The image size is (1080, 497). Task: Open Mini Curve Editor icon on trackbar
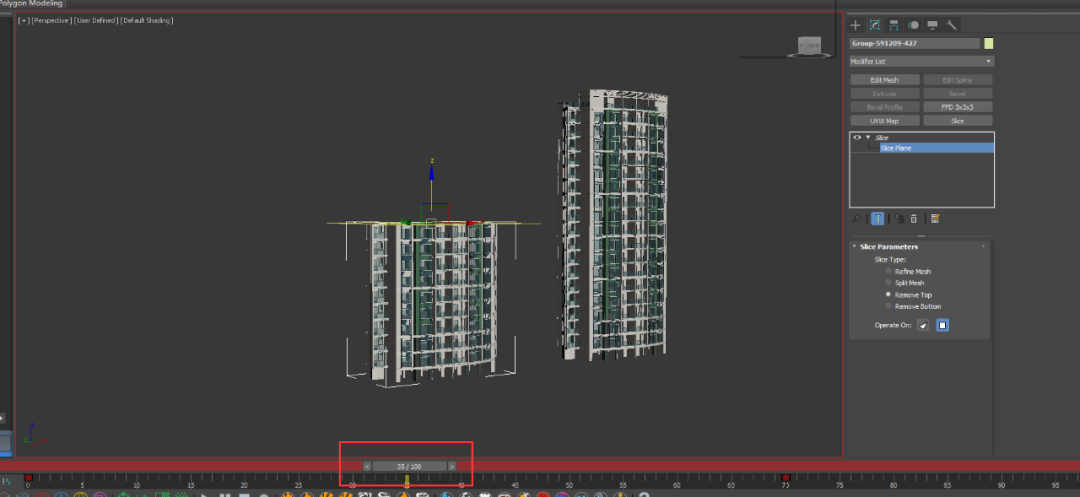click(6, 480)
